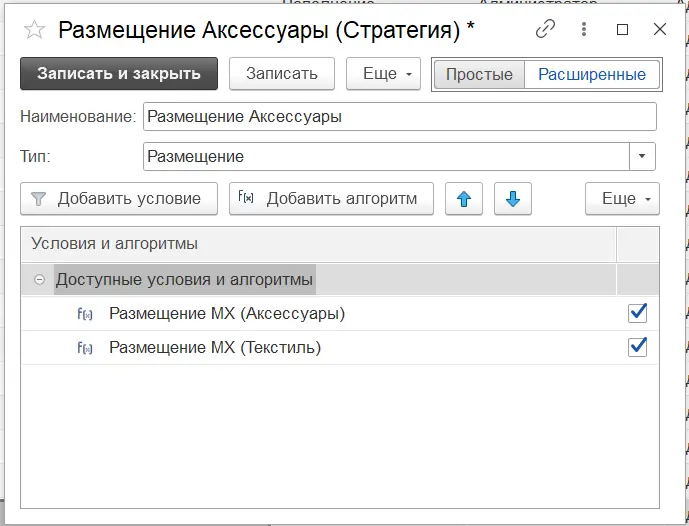Click funnel icon on Добавить условие
This screenshot has height=526, width=689.
39,199
